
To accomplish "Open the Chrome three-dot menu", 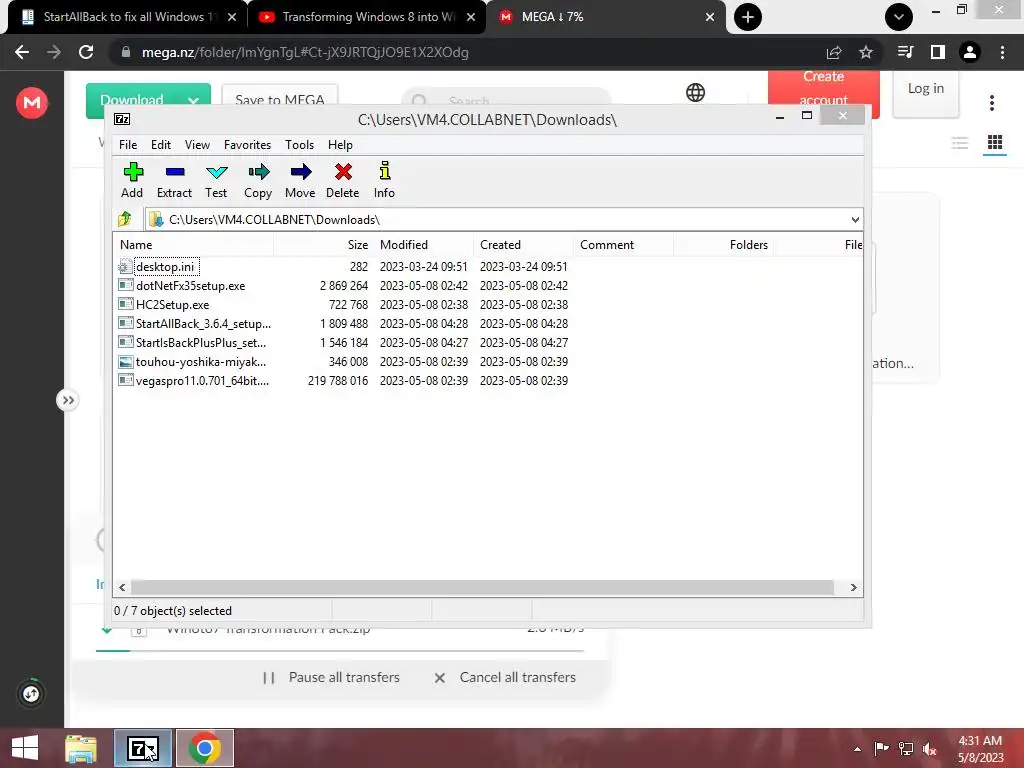I will (1002, 52).
